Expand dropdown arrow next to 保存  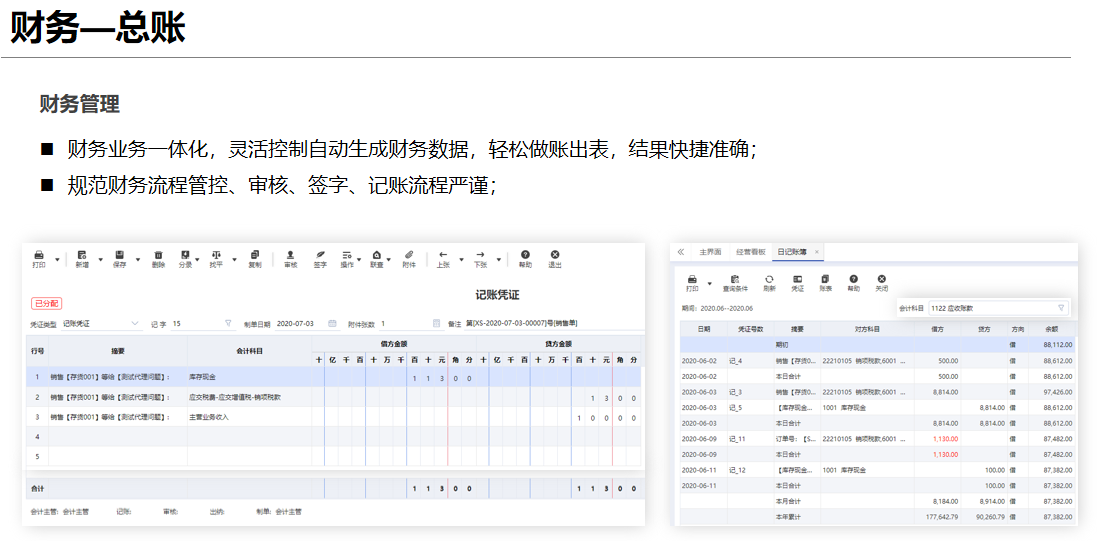click(x=137, y=260)
